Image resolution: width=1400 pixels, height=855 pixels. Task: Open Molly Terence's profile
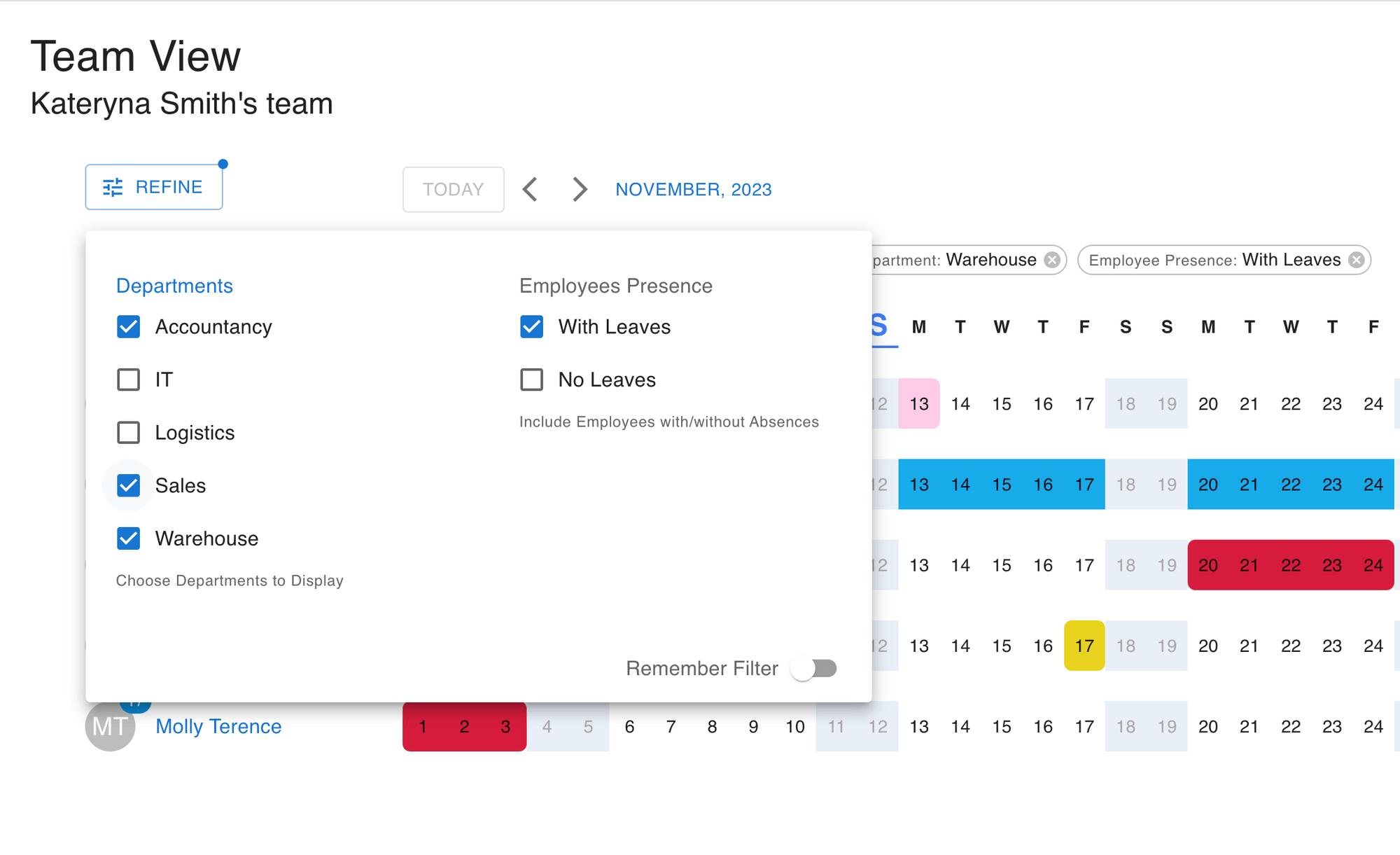coord(218,726)
